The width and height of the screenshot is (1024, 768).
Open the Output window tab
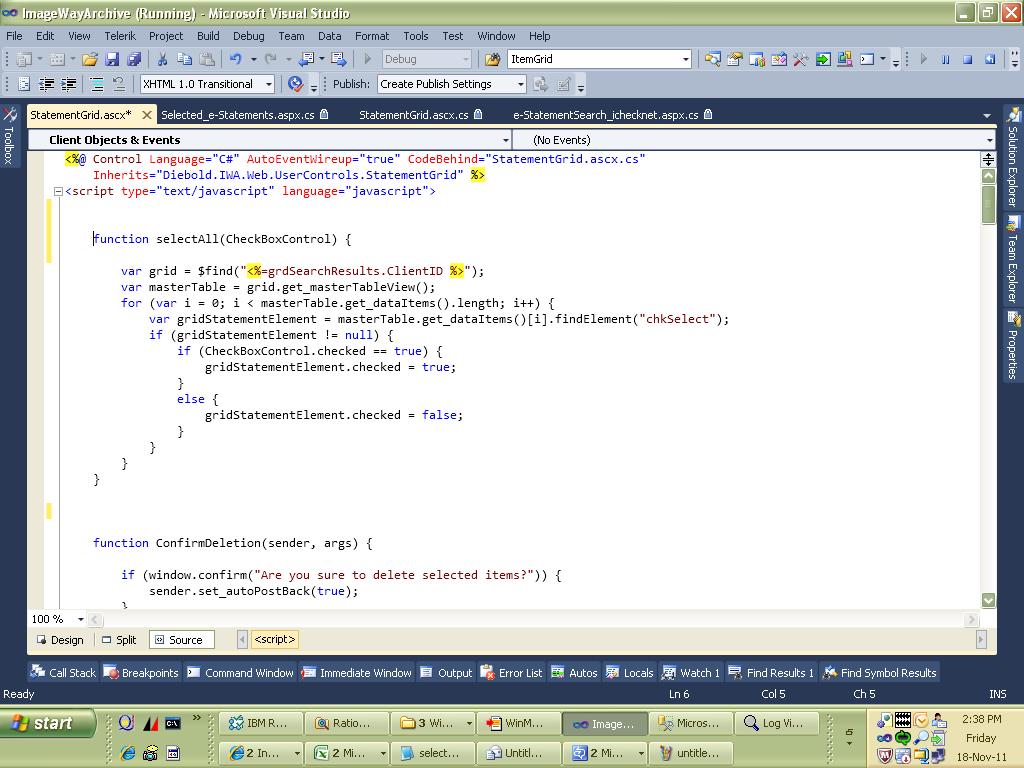(x=447, y=673)
